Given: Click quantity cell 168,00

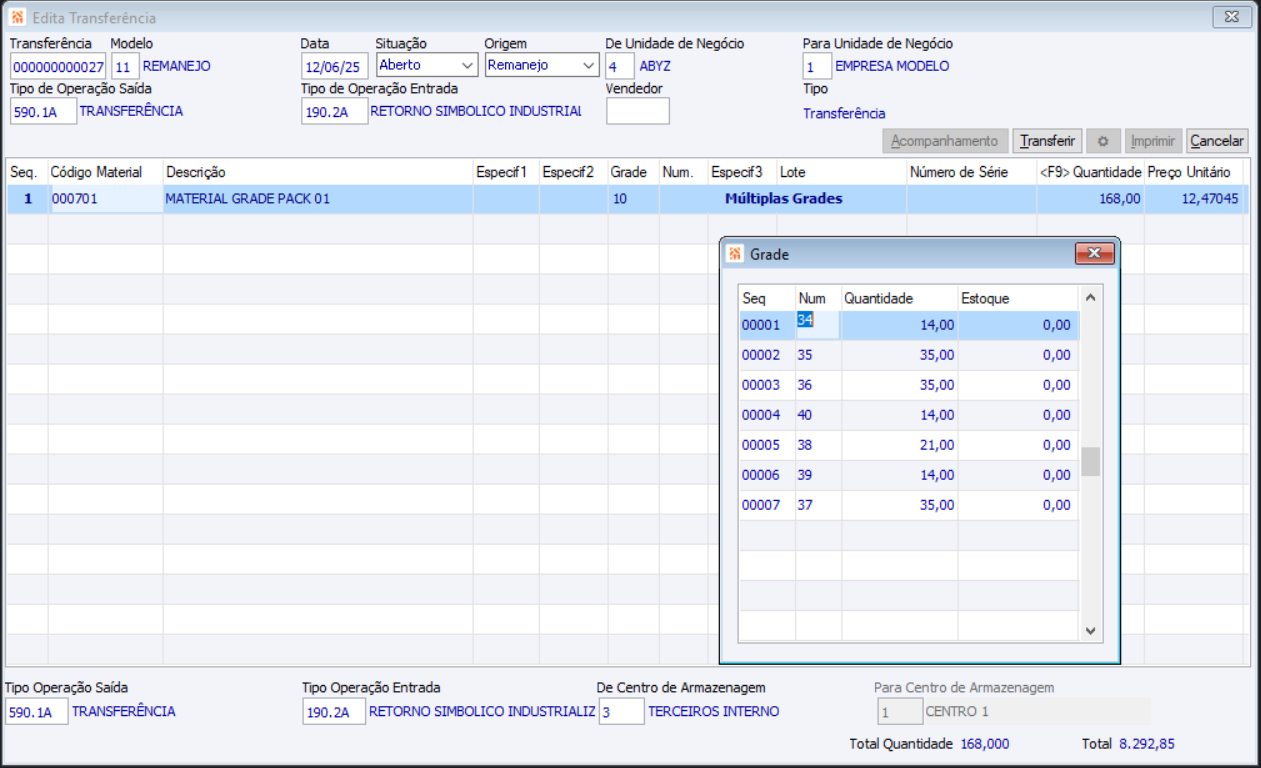Looking at the screenshot, I should tap(1090, 199).
